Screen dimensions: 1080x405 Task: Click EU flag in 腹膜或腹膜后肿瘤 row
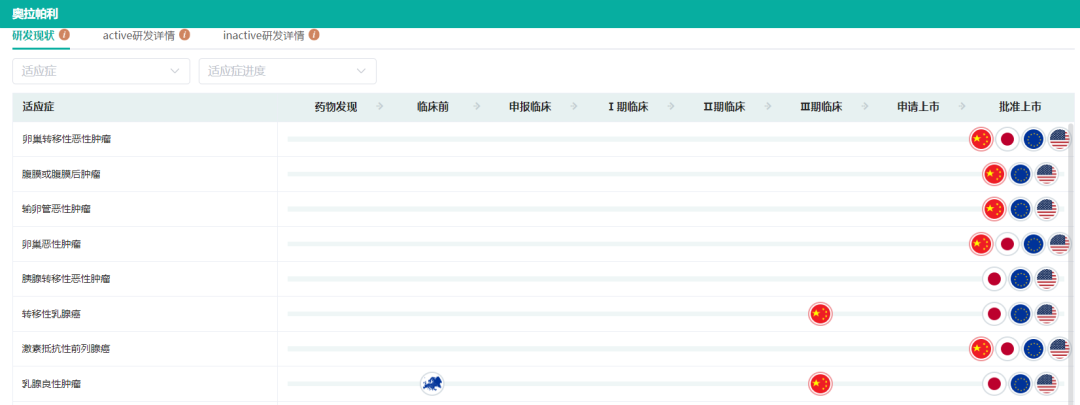coord(1020,174)
